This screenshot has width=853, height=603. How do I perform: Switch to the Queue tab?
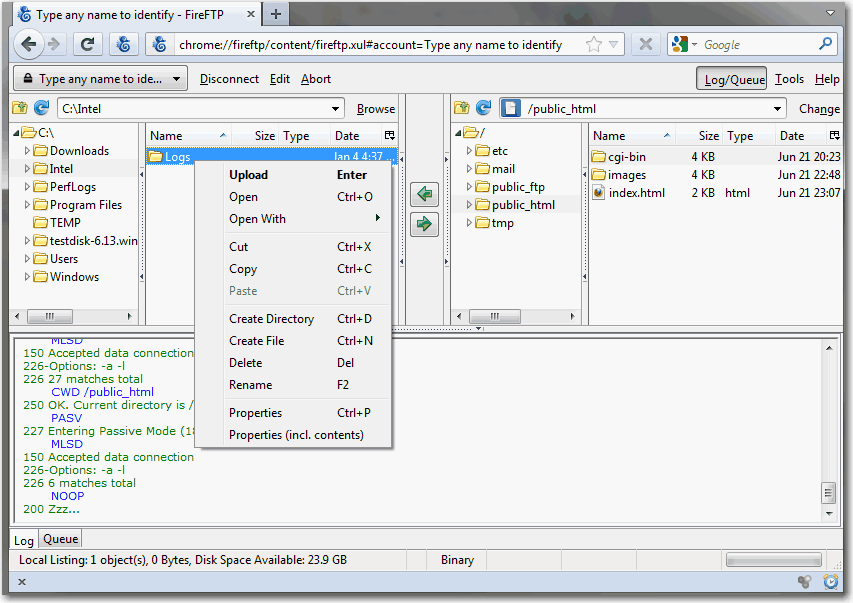[x=60, y=539]
